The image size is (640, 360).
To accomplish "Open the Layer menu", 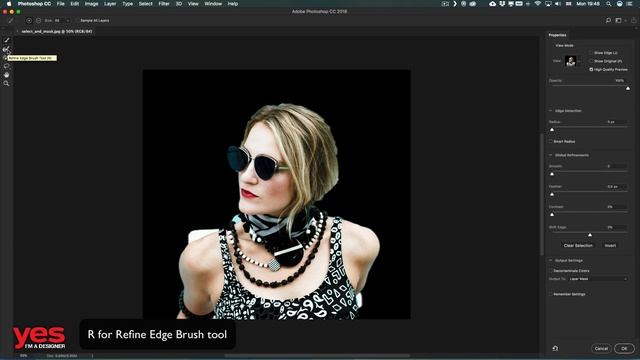I will click(110, 4).
